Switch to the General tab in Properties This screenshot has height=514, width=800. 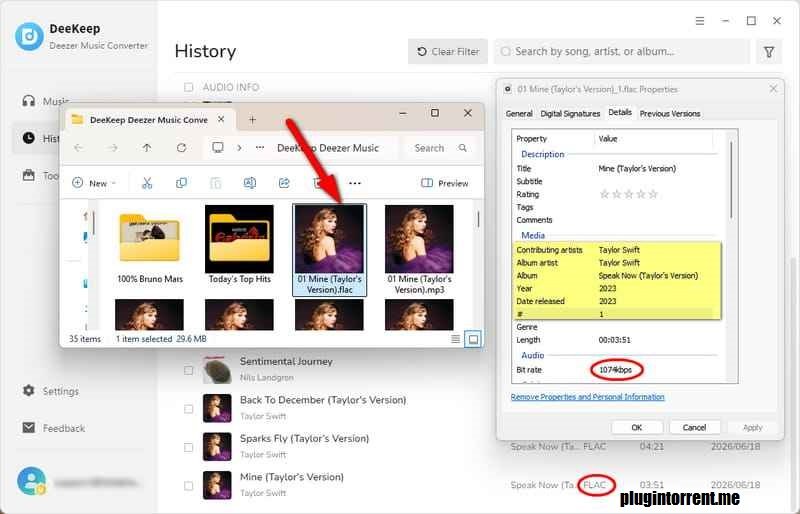[519, 114]
